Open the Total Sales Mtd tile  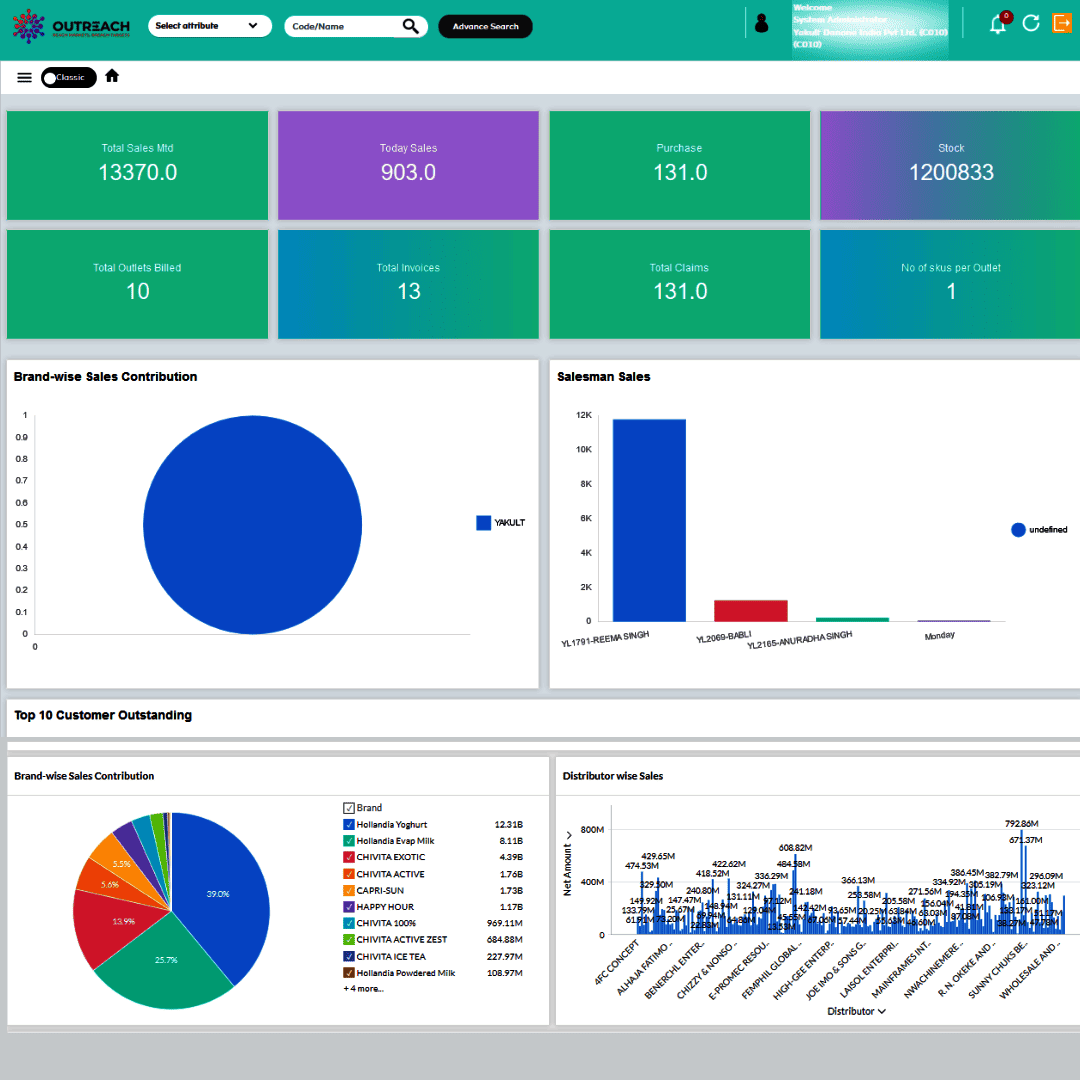(x=137, y=165)
